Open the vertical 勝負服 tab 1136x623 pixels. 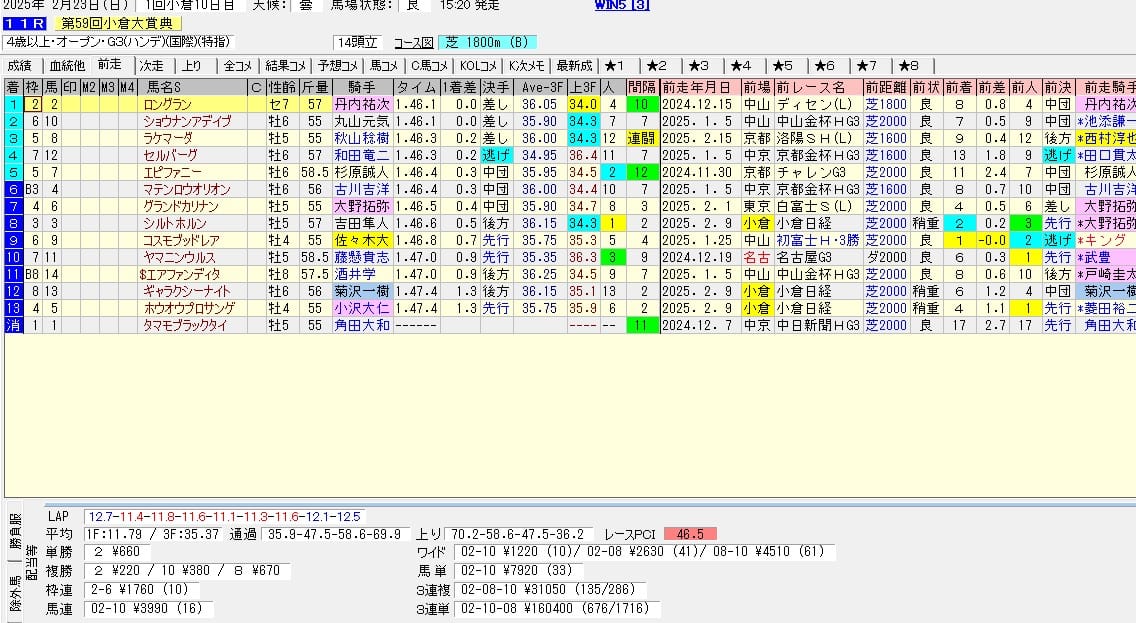click(14, 531)
